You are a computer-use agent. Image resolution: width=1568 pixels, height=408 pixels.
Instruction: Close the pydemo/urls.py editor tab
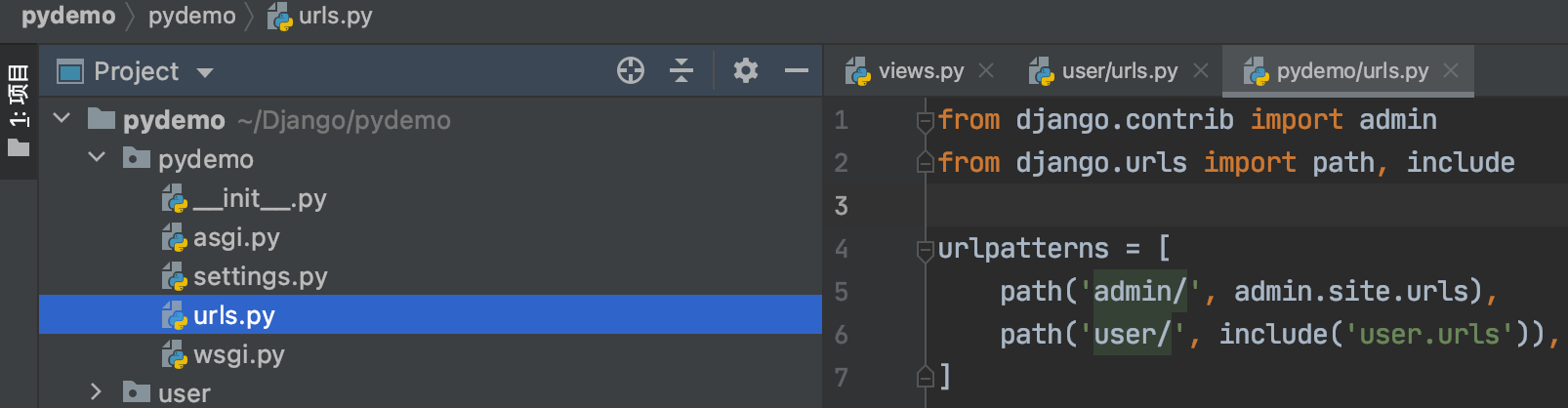(1451, 70)
